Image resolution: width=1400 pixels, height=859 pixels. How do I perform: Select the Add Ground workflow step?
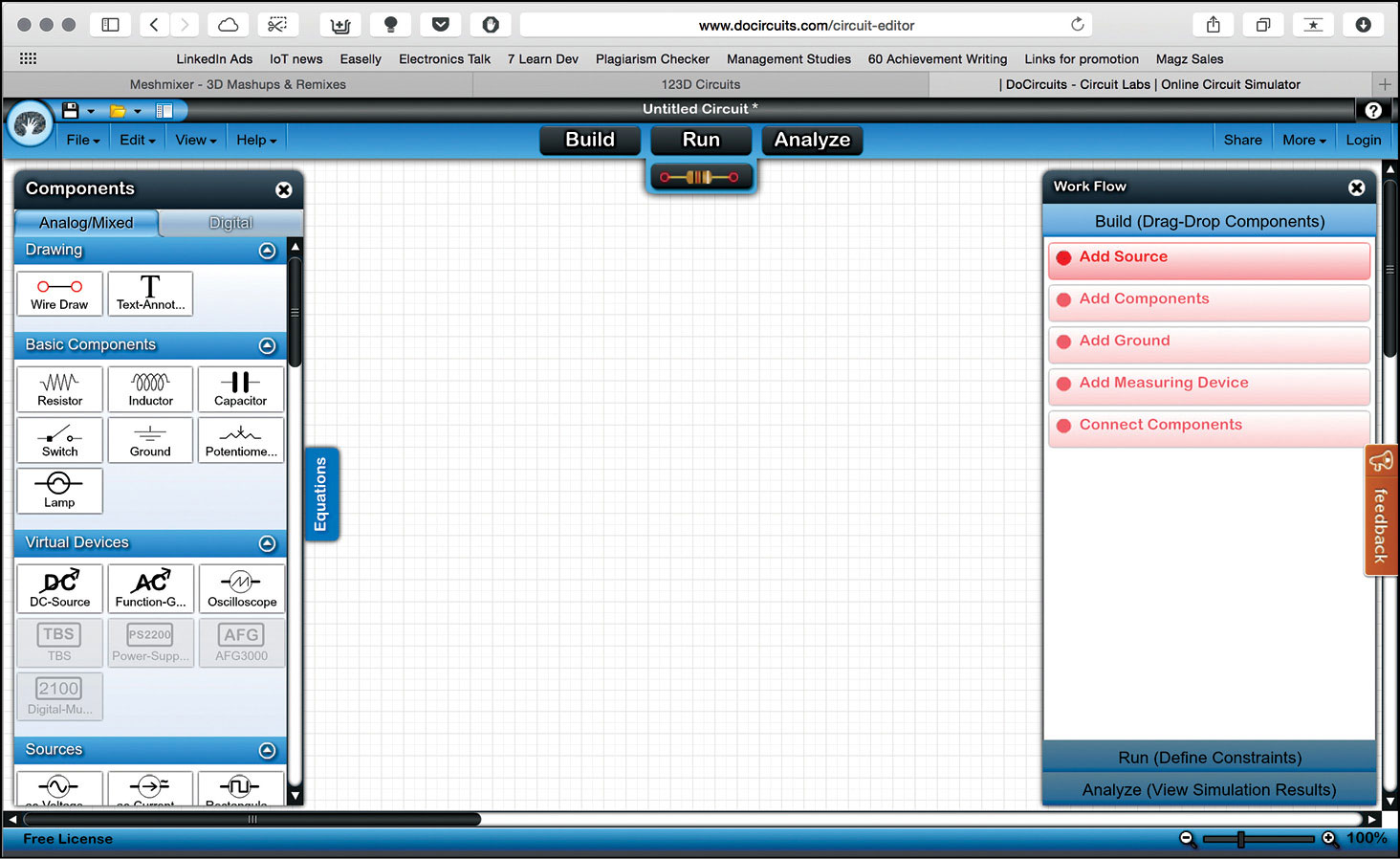click(1209, 341)
